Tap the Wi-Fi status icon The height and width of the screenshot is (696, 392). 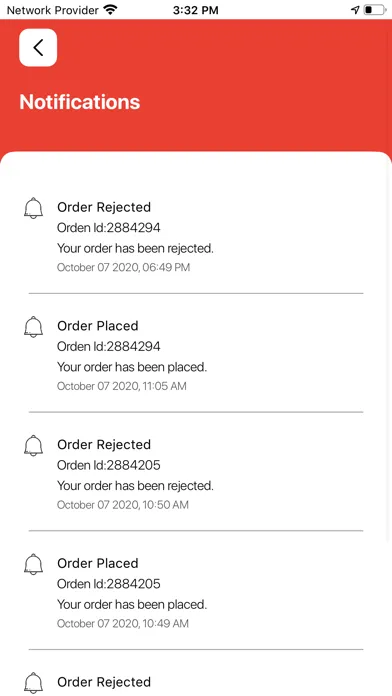110,9
